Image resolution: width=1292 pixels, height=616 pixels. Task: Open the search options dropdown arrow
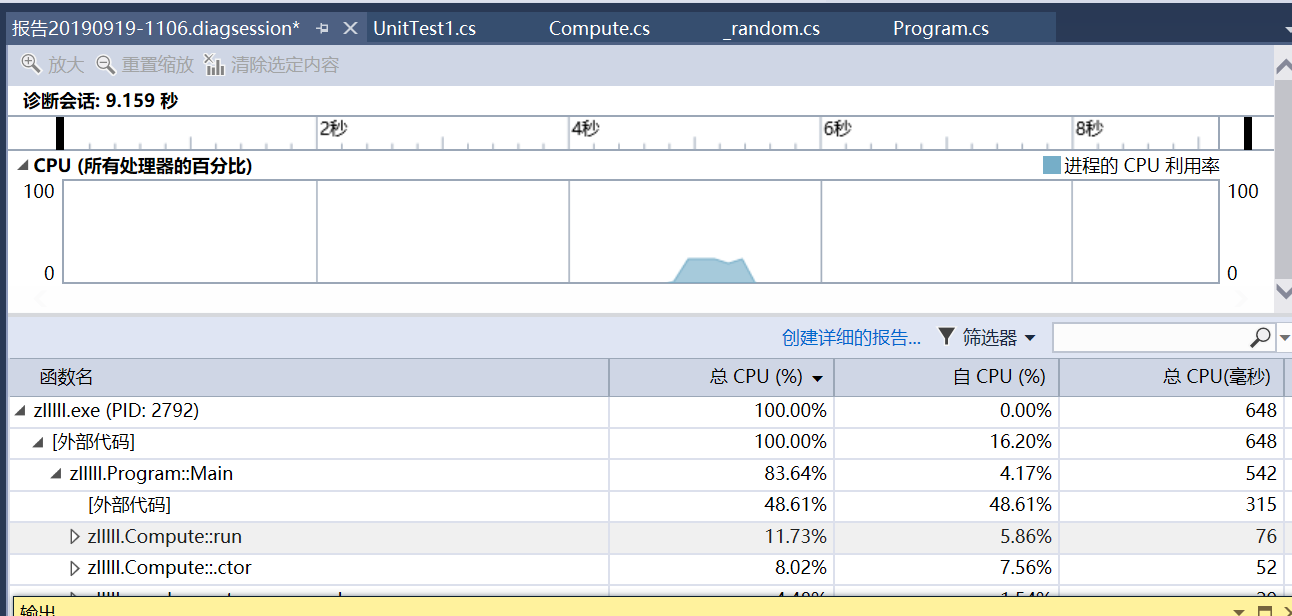(1285, 338)
